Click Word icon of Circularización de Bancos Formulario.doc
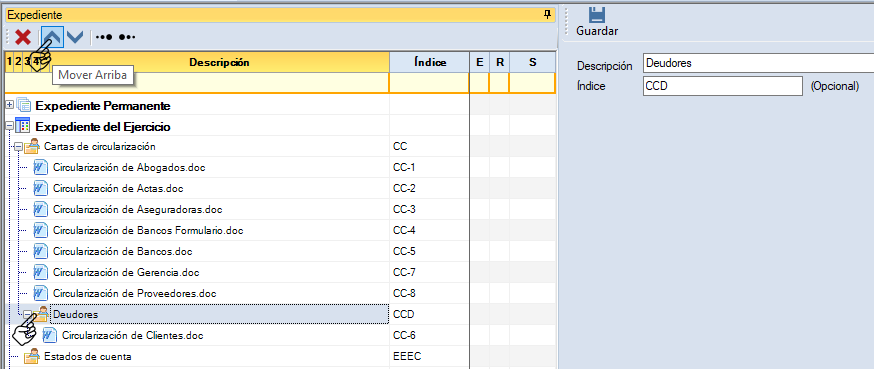 tap(41, 230)
